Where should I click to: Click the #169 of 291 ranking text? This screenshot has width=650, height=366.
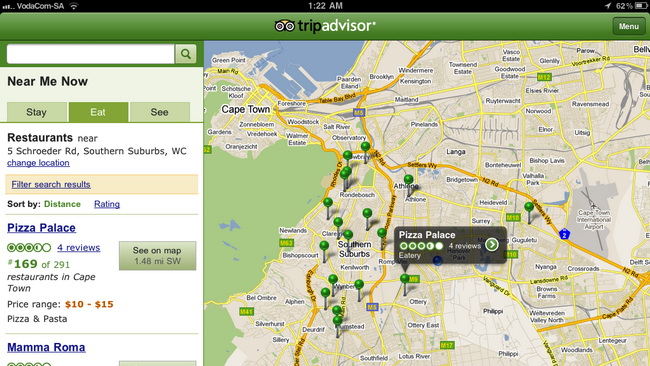[39, 264]
